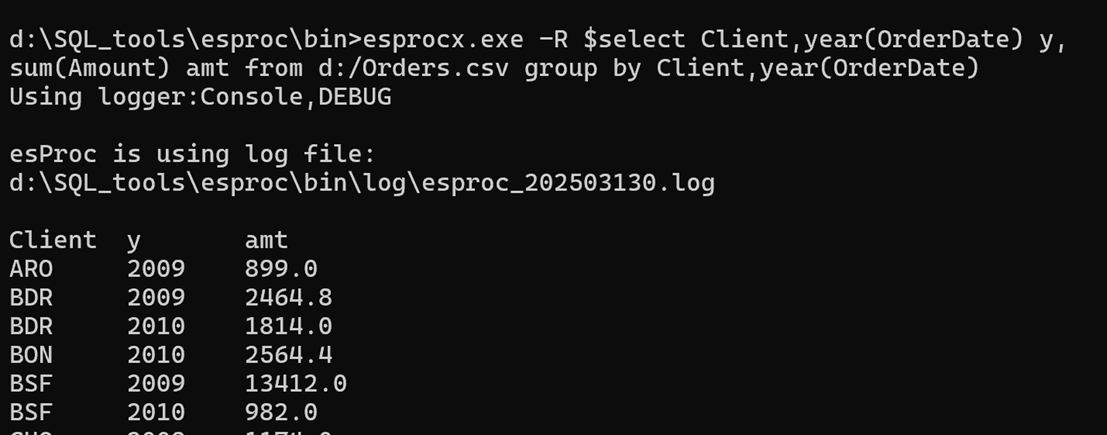Click the ARO client cell
This screenshot has width=1107, height=435.
point(31,269)
